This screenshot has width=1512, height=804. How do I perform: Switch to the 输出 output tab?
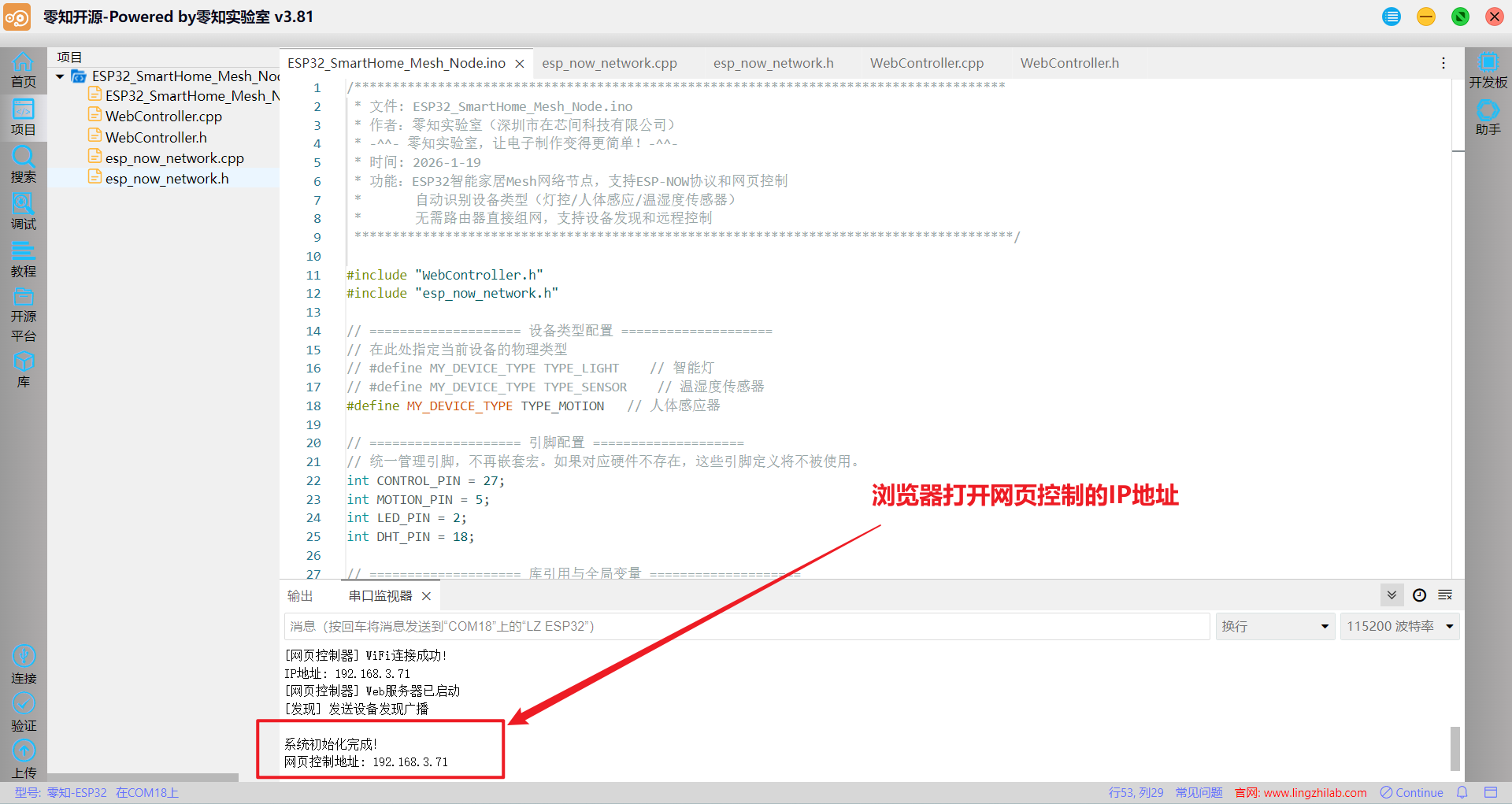coord(300,596)
